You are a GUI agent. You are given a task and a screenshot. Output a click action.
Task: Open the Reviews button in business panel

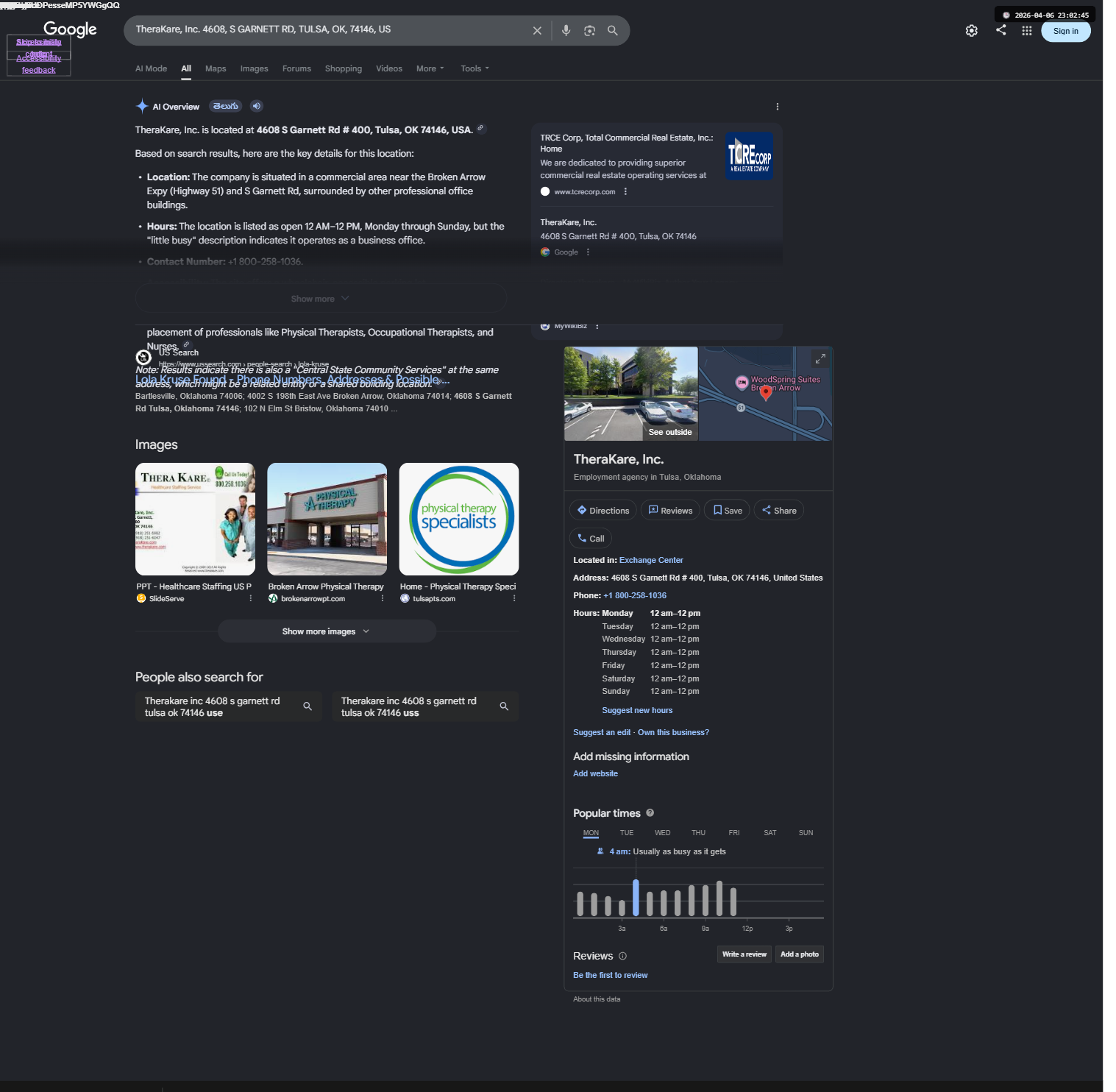coord(670,511)
